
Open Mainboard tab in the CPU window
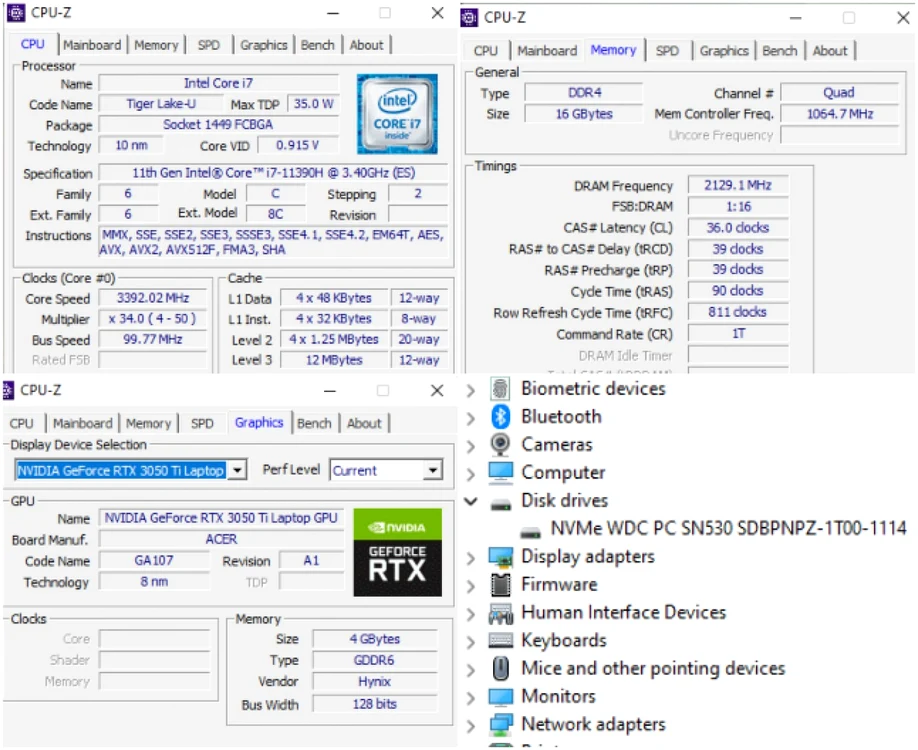click(92, 45)
